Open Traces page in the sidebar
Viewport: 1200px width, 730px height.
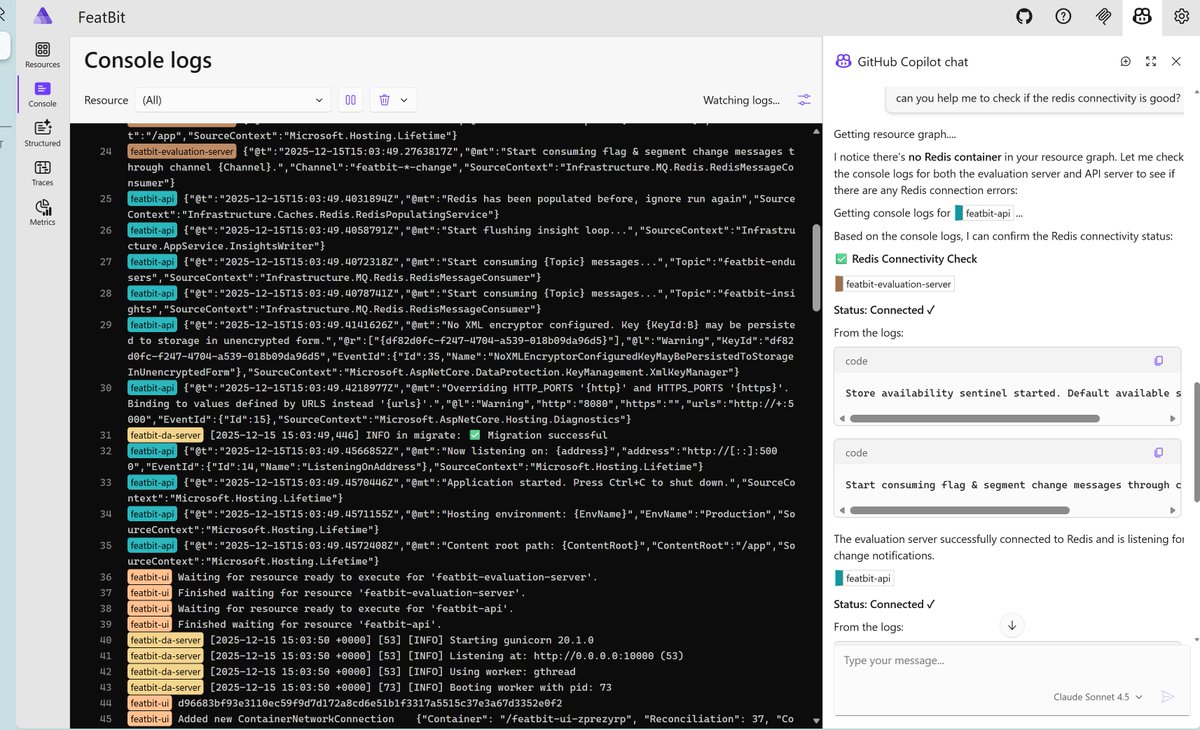coord(42,174)
